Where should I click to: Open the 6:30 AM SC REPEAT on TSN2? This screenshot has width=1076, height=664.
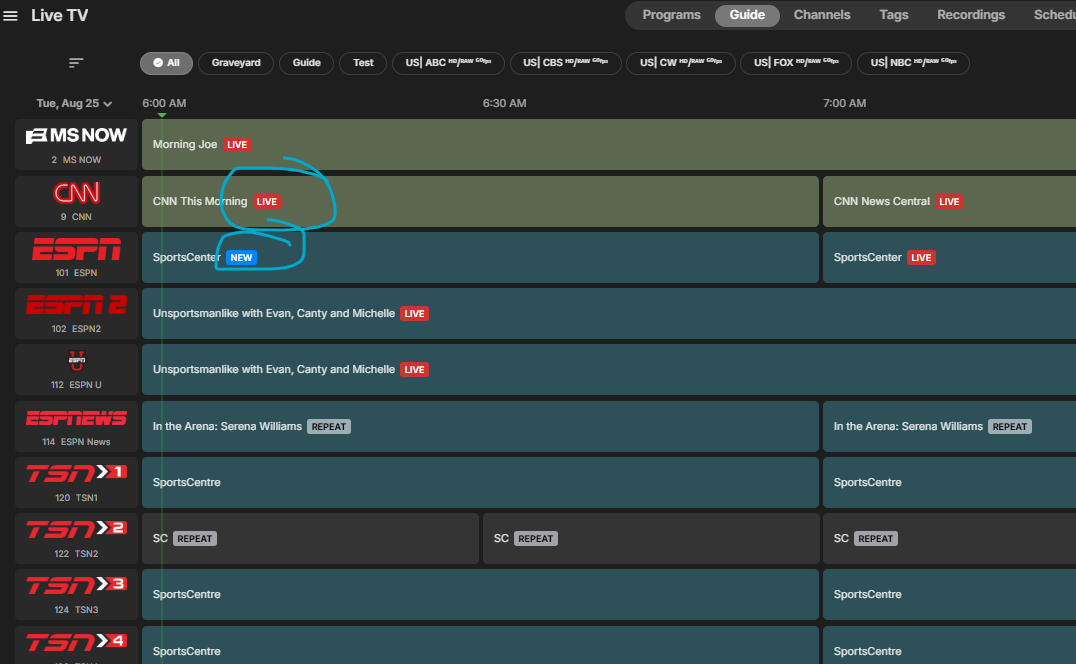tap(651, 538)
